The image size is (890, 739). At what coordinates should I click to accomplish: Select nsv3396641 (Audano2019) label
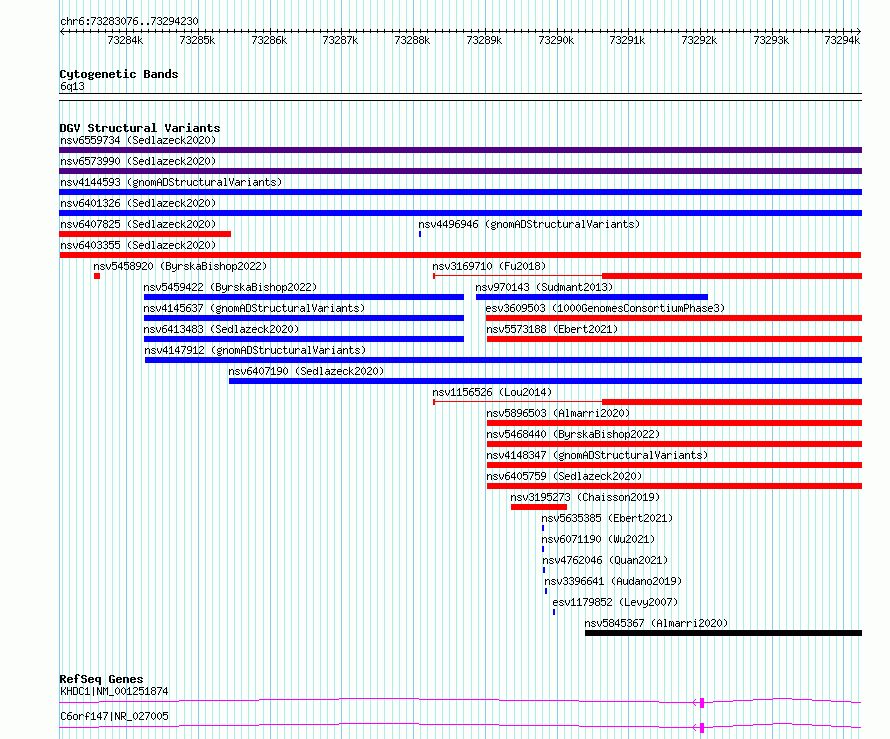point(613,581)
